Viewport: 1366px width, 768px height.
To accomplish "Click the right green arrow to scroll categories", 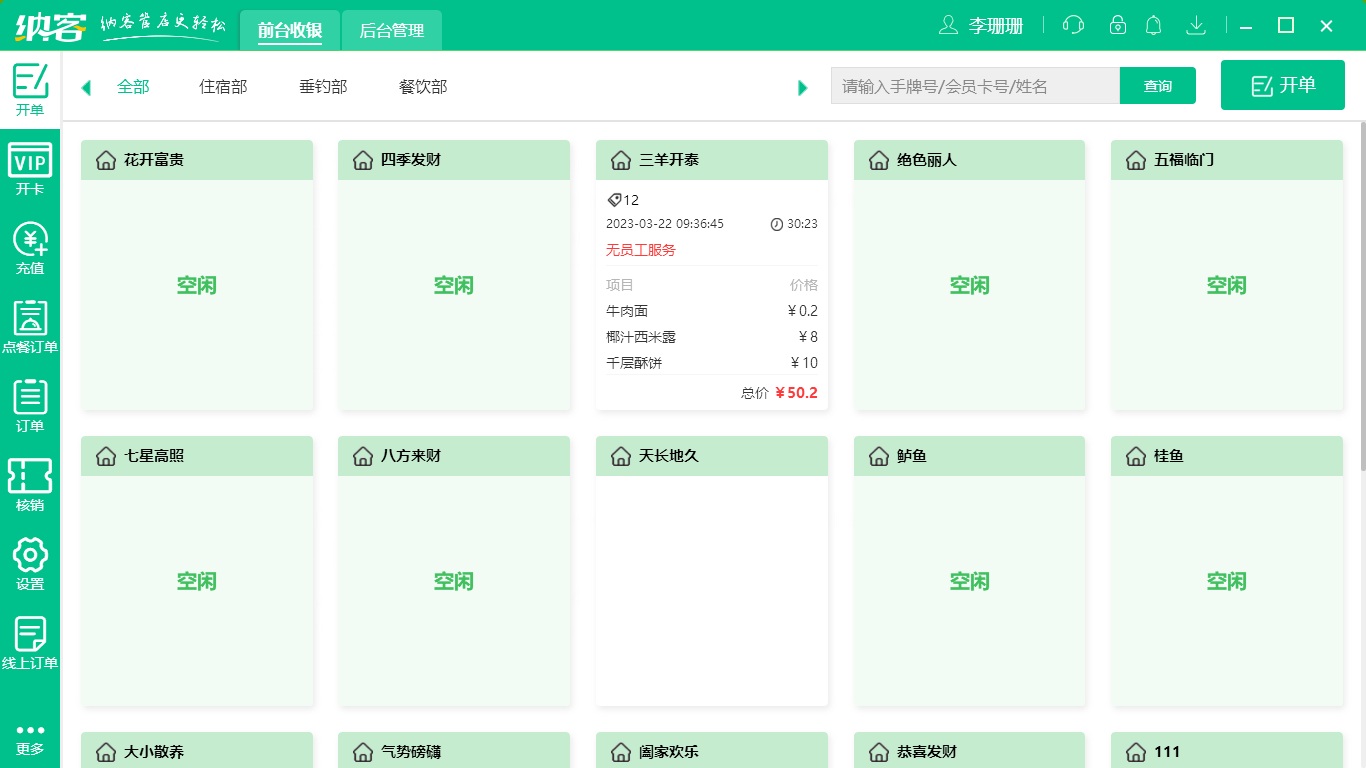I will pyautogui.click(x=802, y=87).
